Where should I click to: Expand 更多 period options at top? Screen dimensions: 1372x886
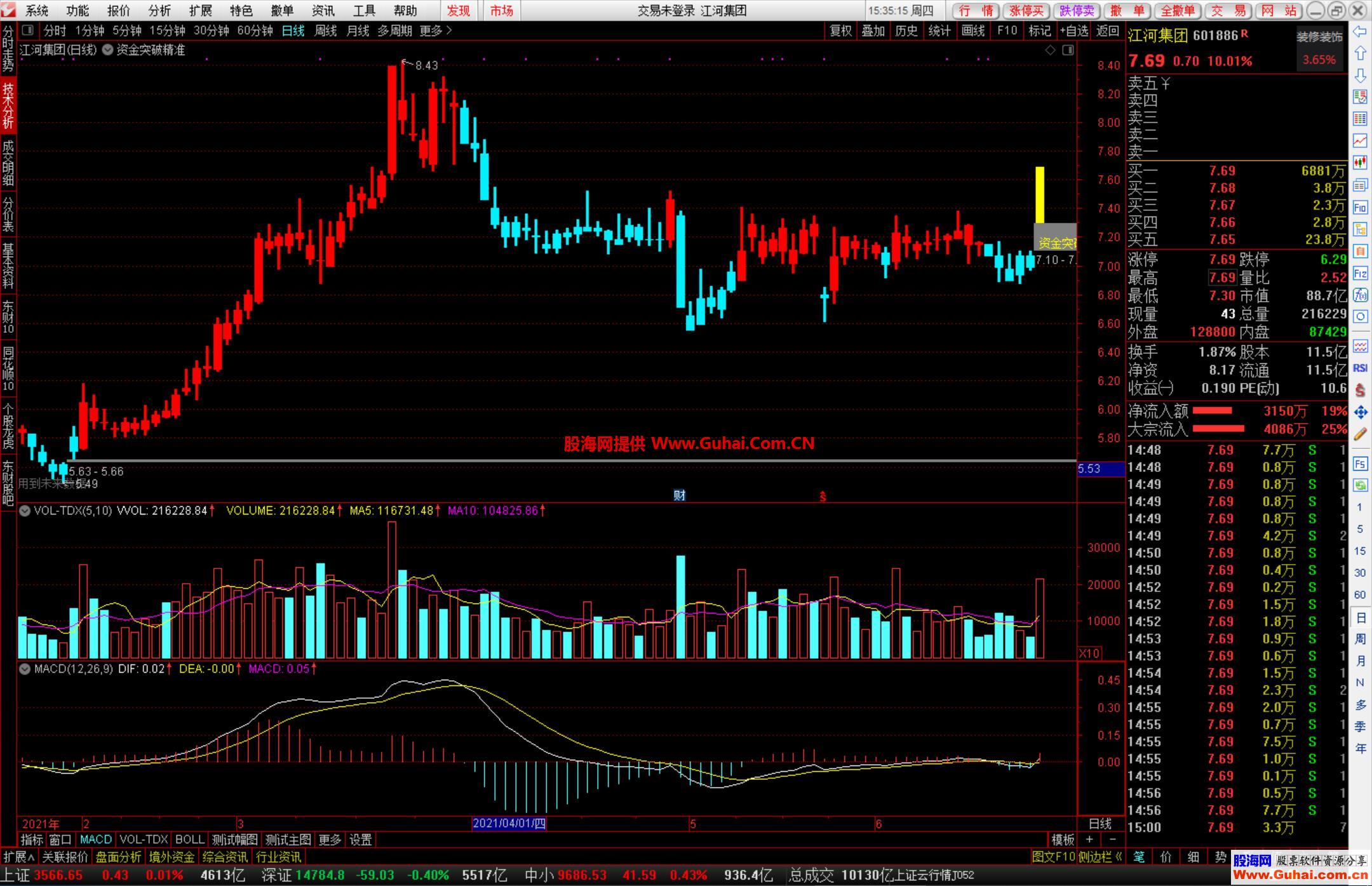436,30
